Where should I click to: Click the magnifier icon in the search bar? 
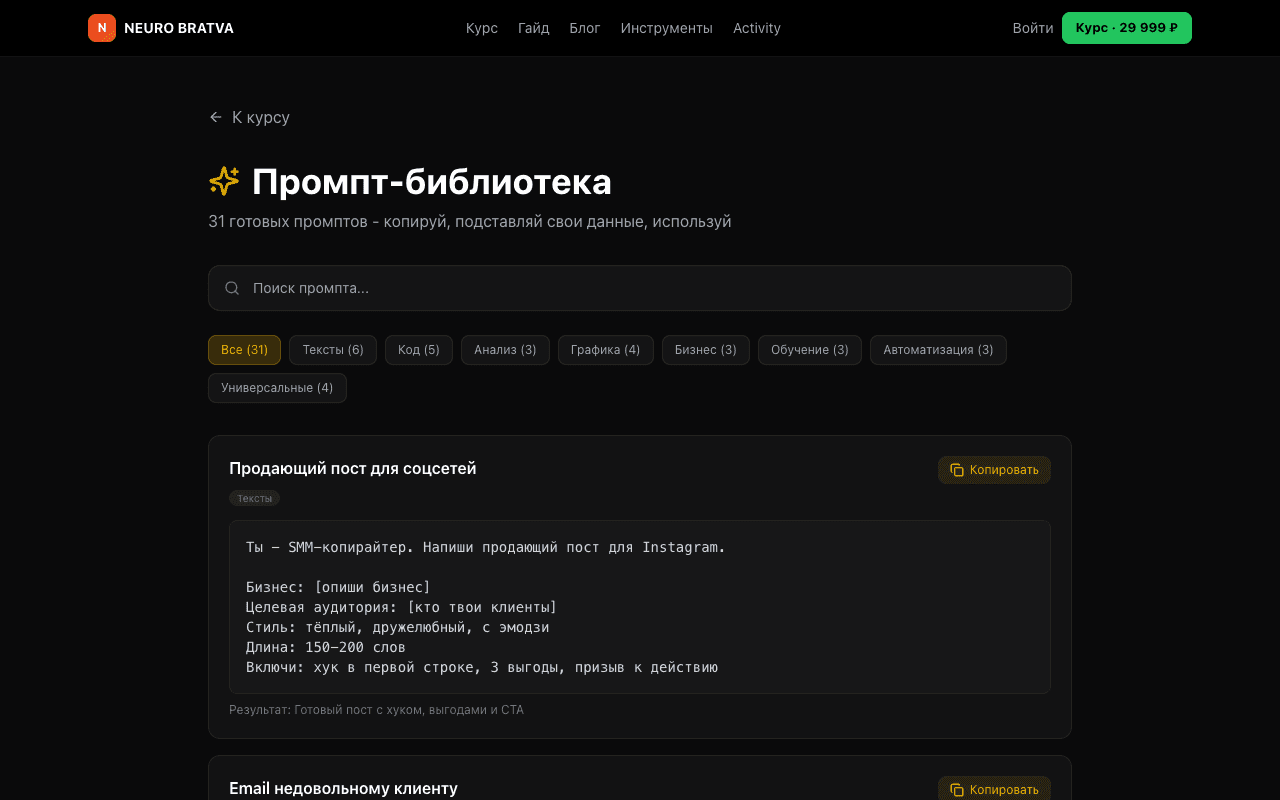coord(232,288)
